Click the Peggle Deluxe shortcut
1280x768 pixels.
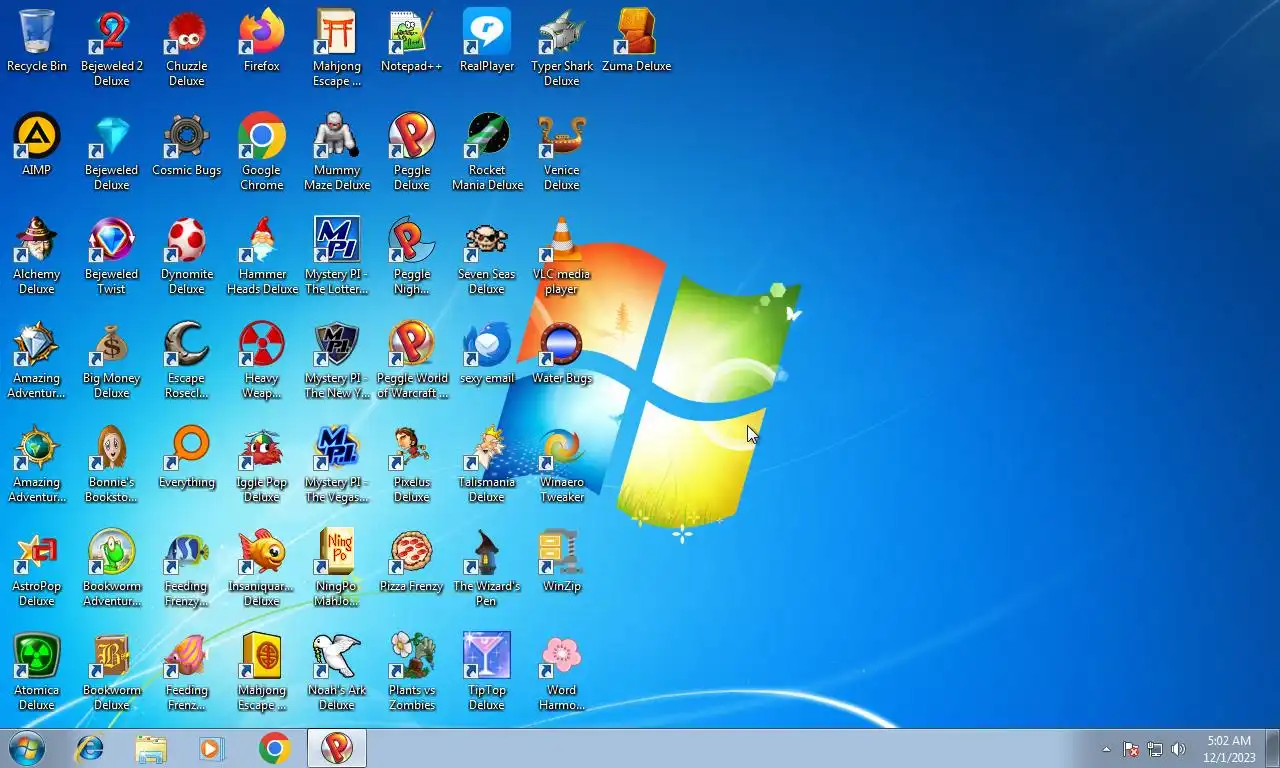coord(412,152)
